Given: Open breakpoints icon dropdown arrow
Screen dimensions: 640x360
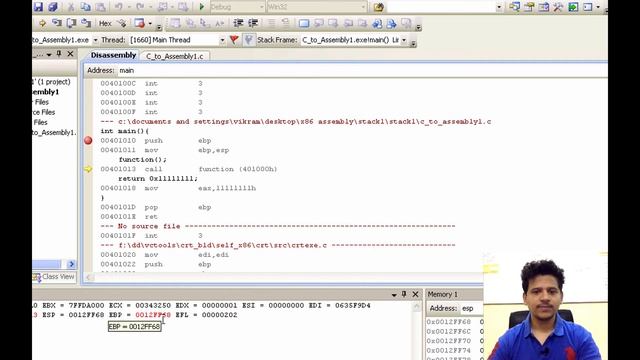Looking at the screenshot, I should pyautogui.click(x=150, y=23).
